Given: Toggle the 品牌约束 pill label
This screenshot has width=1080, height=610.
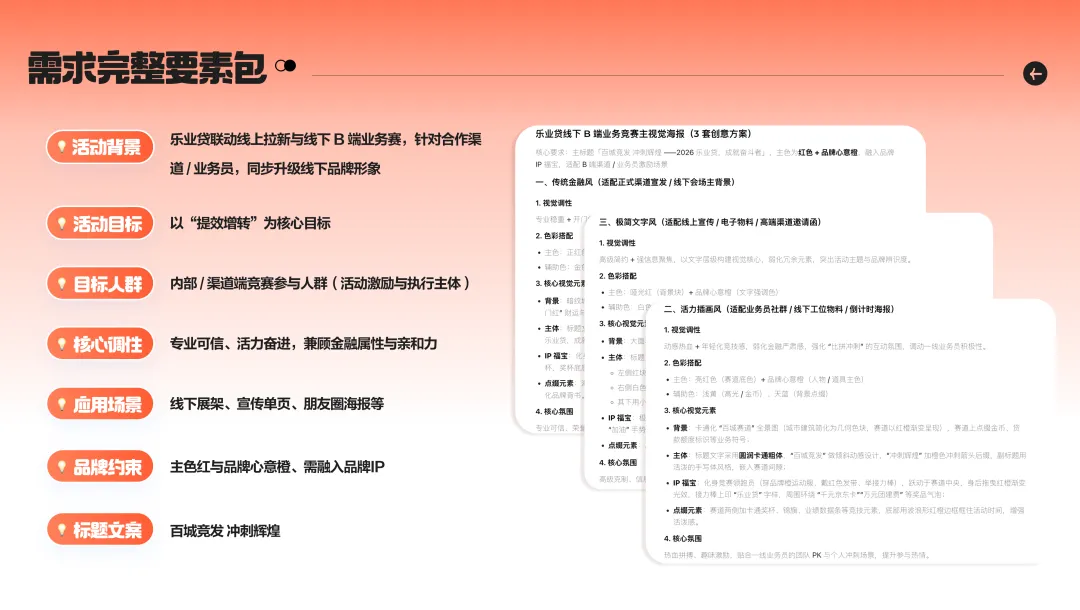Looking at the screenshot, I should pos(105,466).
